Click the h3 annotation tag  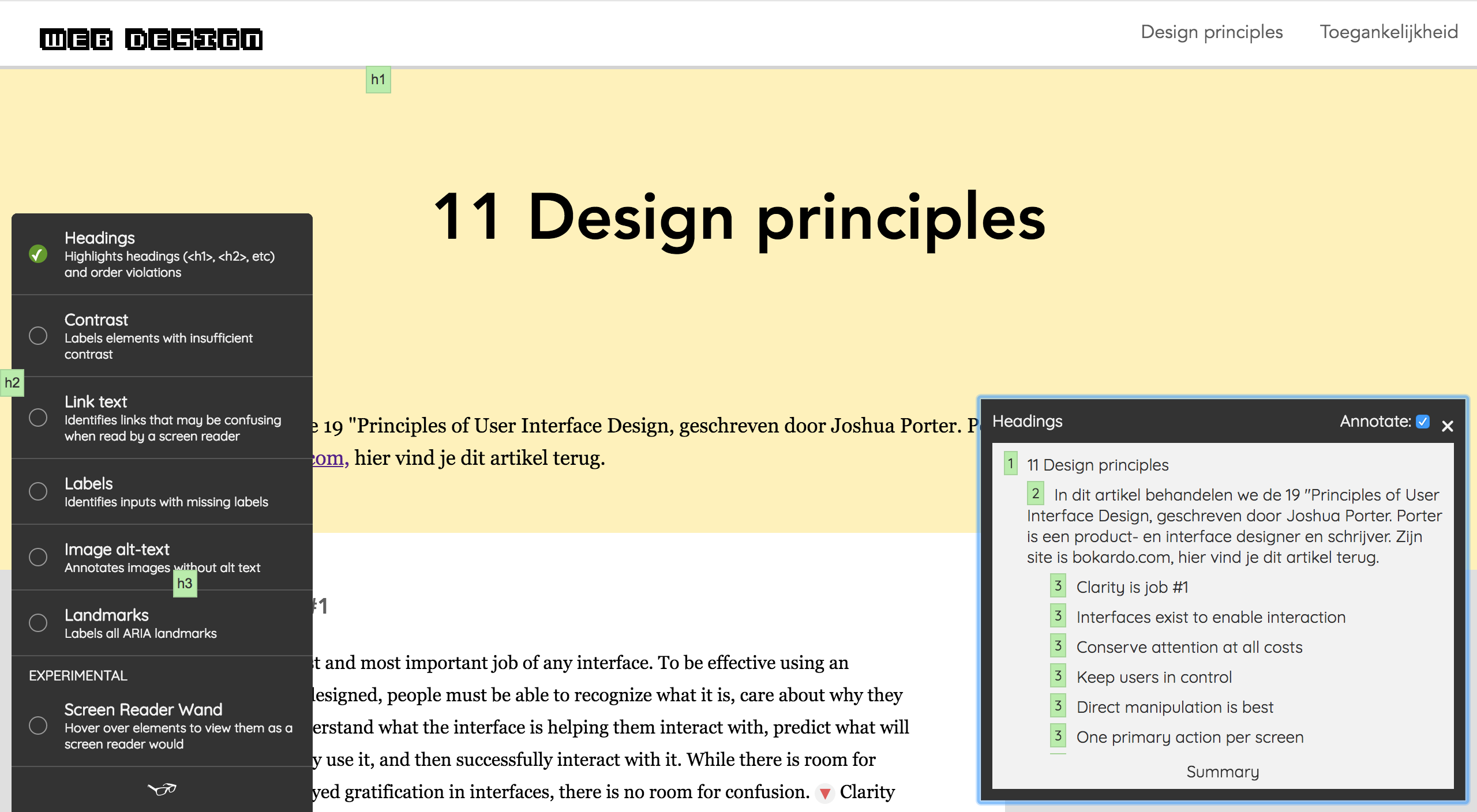click(x=185, y=584)
